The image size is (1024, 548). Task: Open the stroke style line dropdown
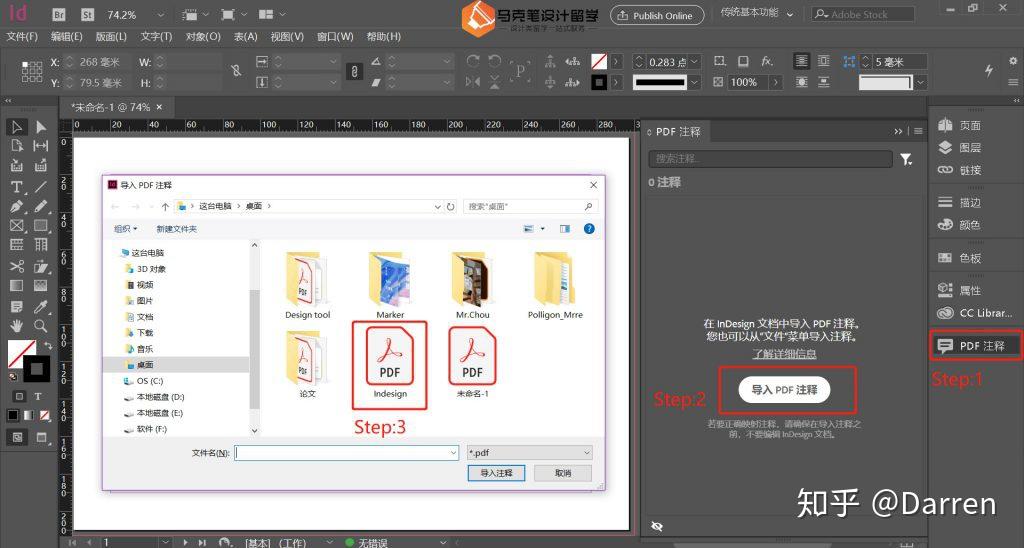click(694, 82)
